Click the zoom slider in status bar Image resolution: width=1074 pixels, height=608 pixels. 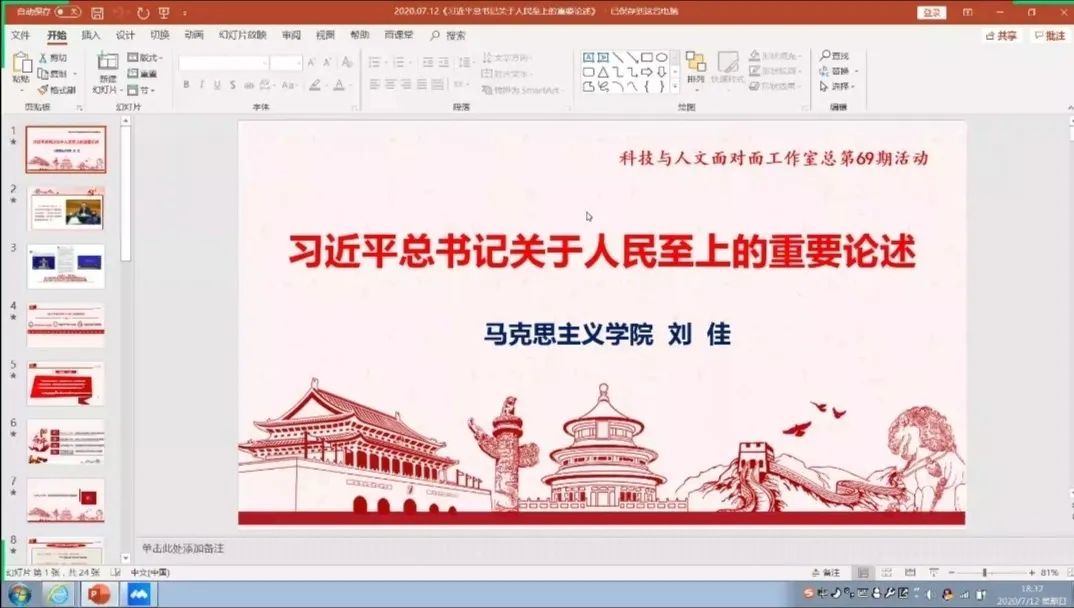pos(984,573)
